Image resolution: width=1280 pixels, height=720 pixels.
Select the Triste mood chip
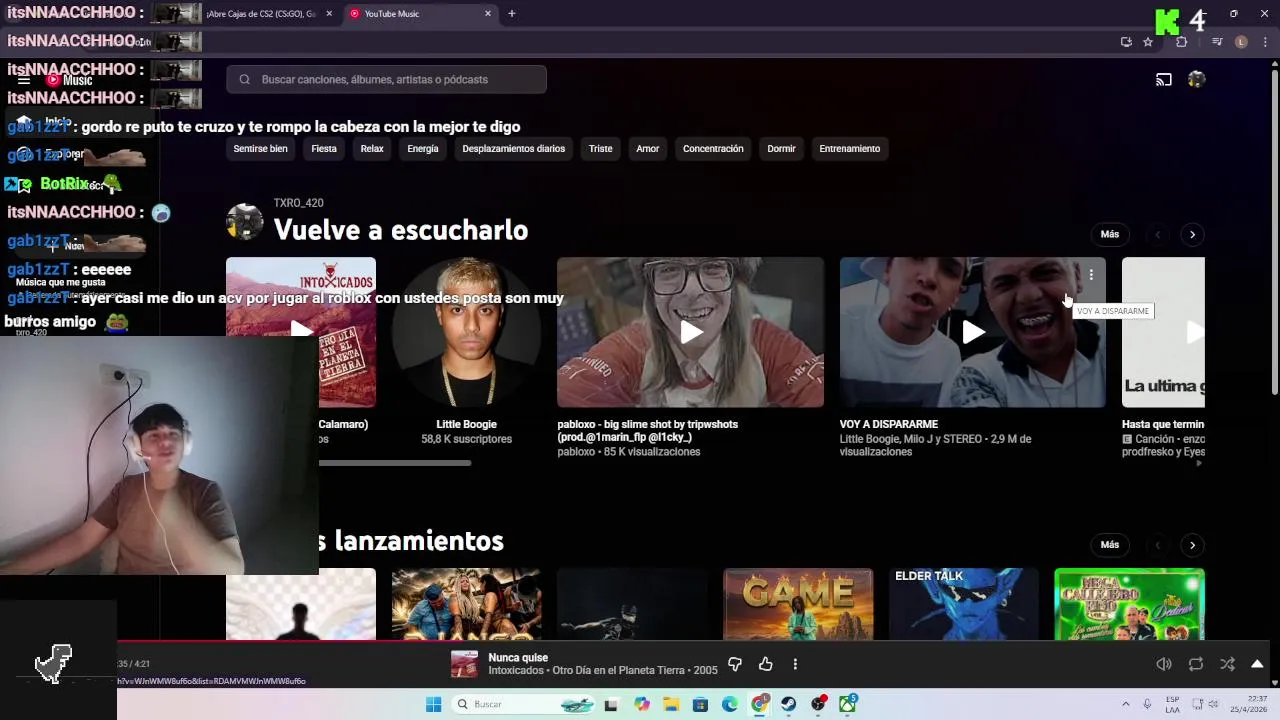(601, 148)
